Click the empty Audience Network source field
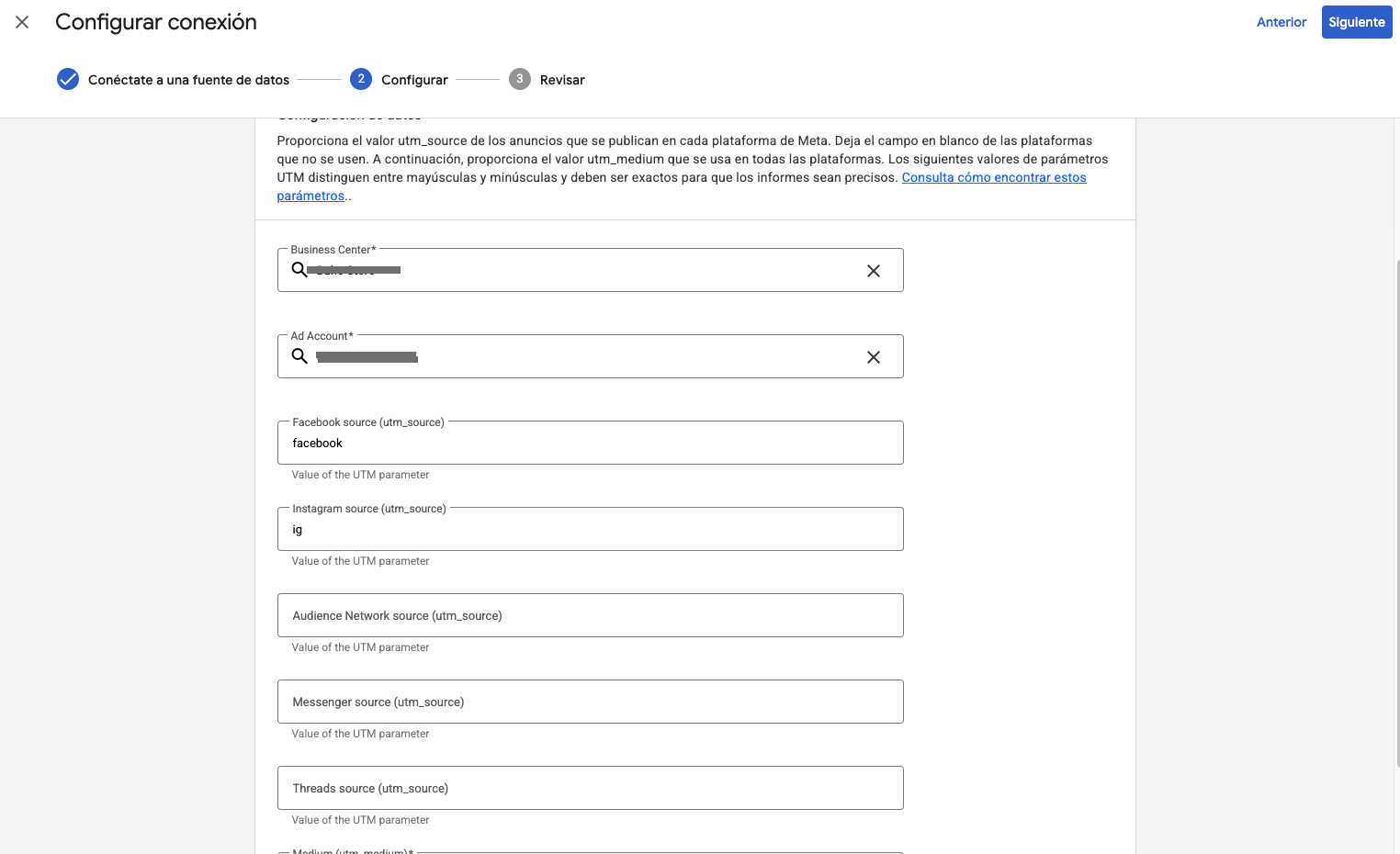Screen dimensions: 1400x854 (x=590, y=615)
